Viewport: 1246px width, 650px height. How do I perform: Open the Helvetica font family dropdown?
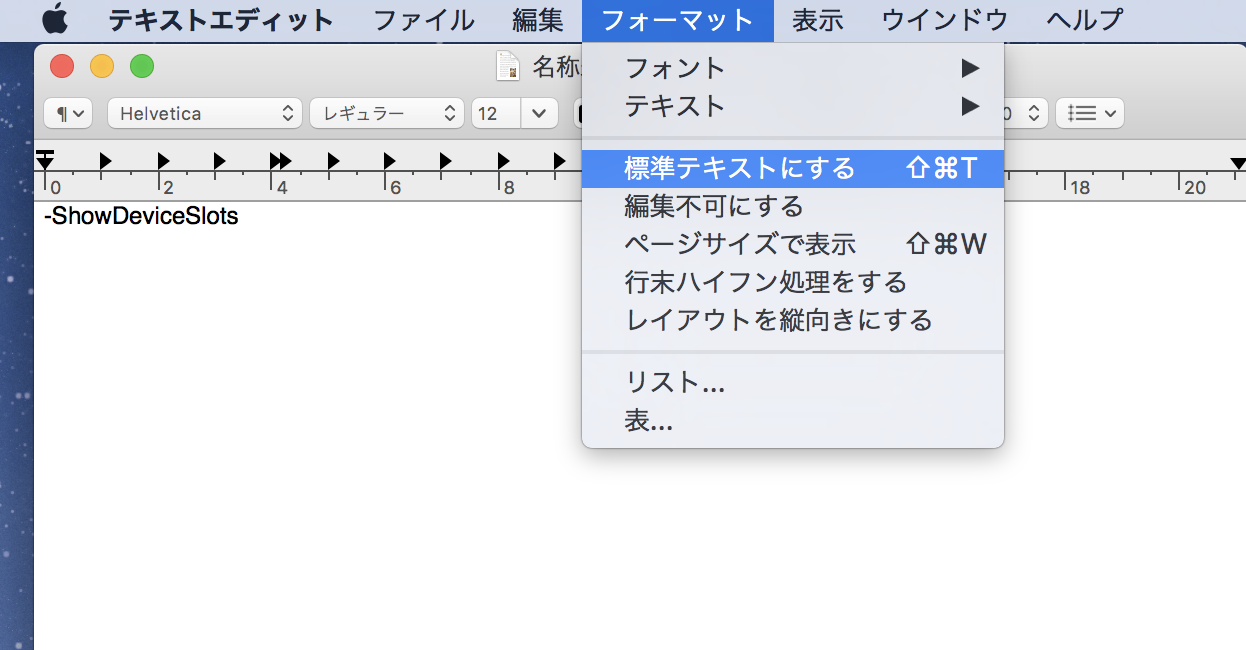coord(205,113)
